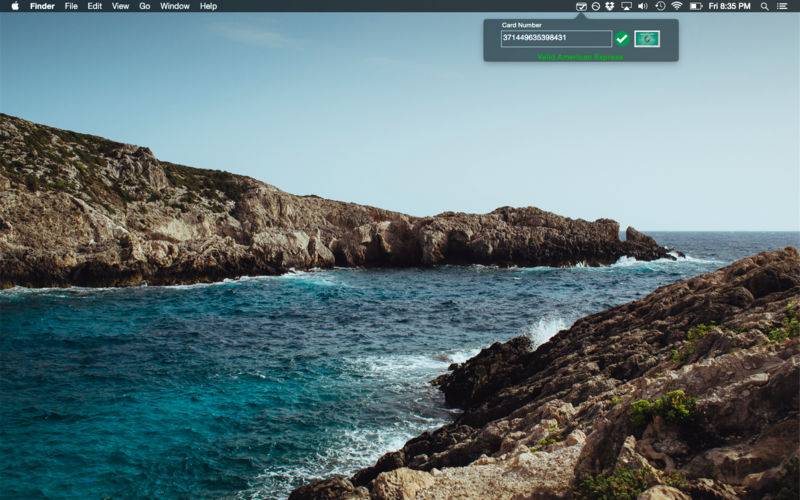Open the Dropbox menu bar icon
800x500 pixels.
610,6
